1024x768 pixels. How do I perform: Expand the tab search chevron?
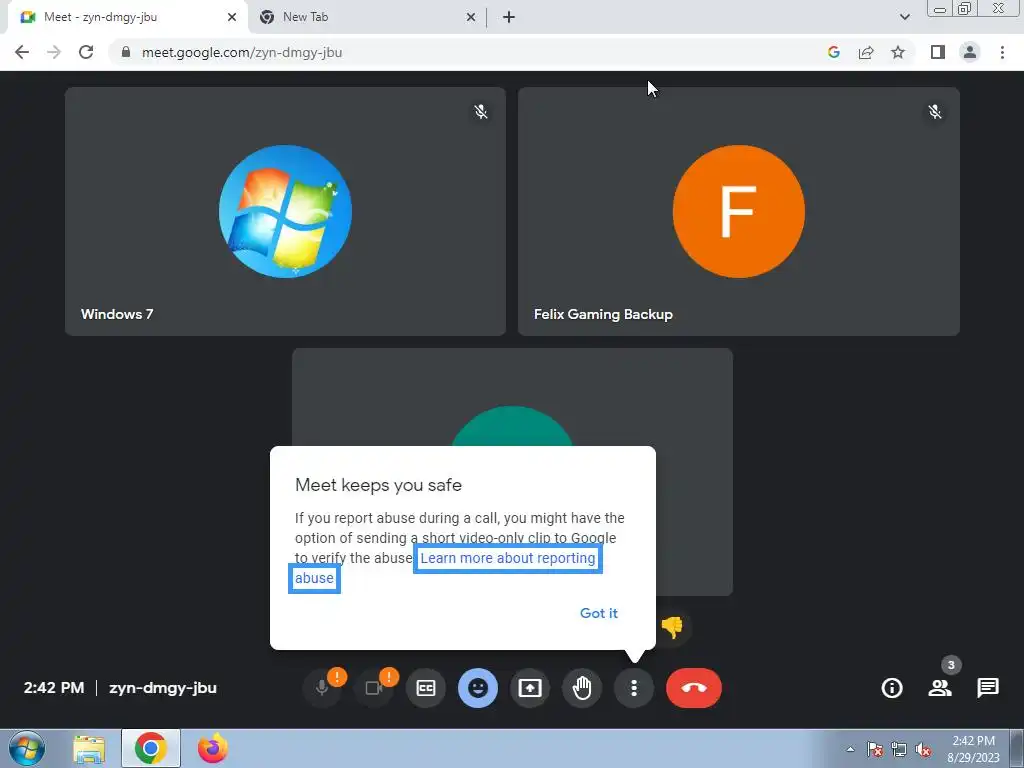coord(904,17)
